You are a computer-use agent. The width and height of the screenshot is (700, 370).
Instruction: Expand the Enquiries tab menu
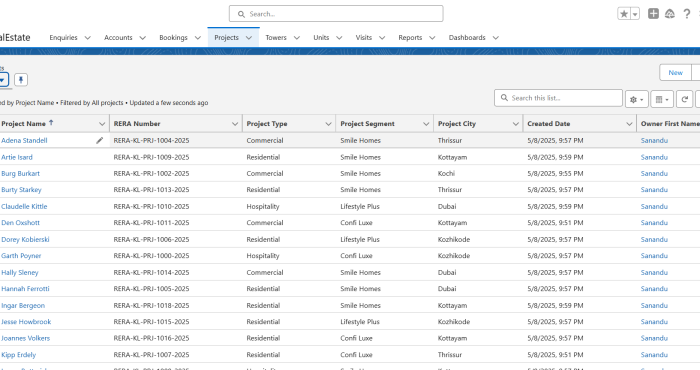tap(88, 38)
